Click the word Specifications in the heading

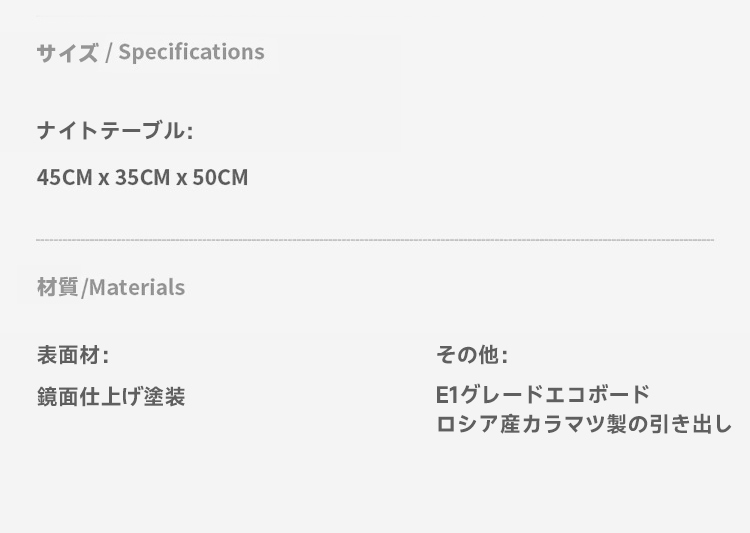(191, 52)
